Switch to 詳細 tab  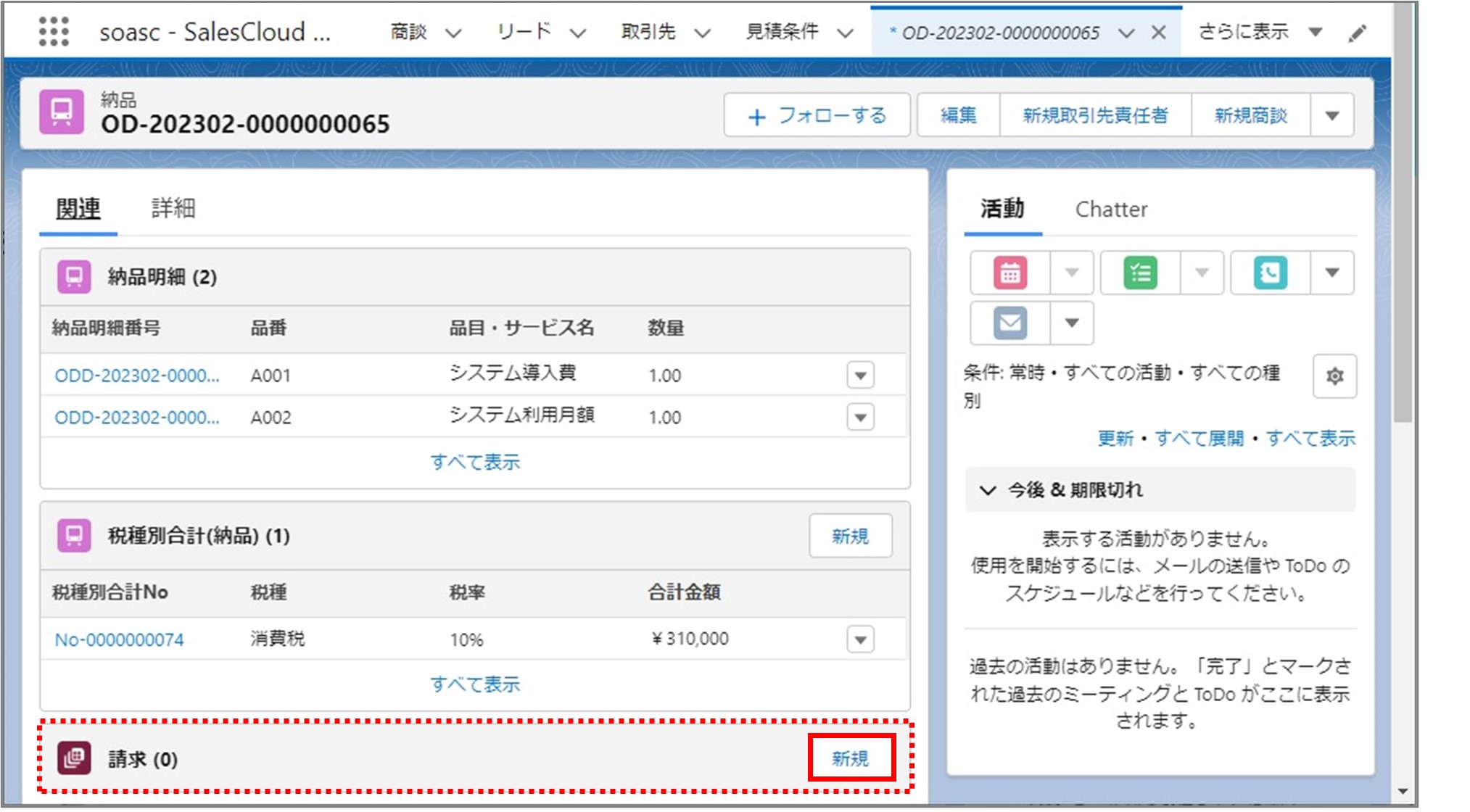(x=173, y=209)
